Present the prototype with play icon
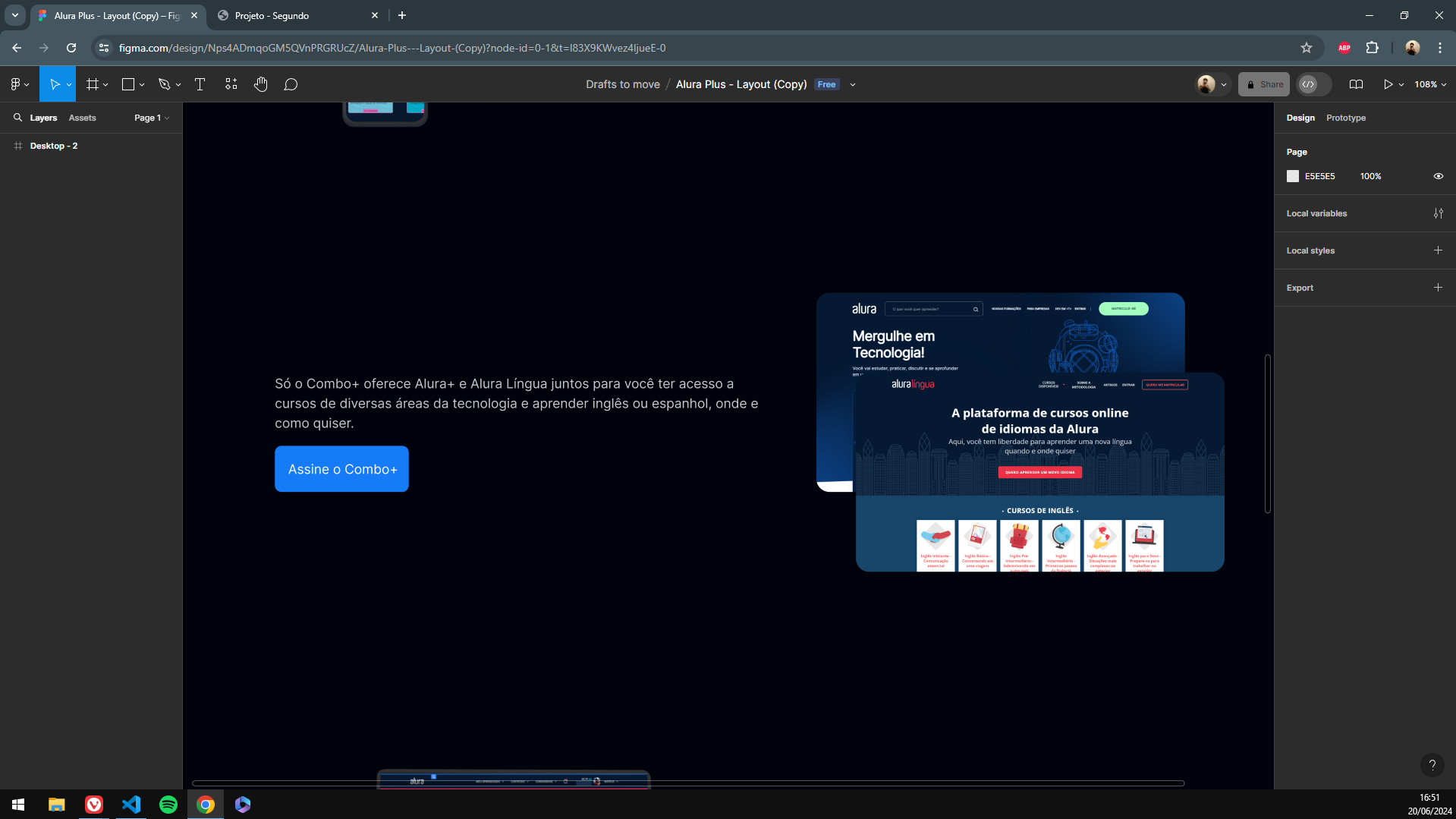1456x819 pixels. tap(1388, 84)
